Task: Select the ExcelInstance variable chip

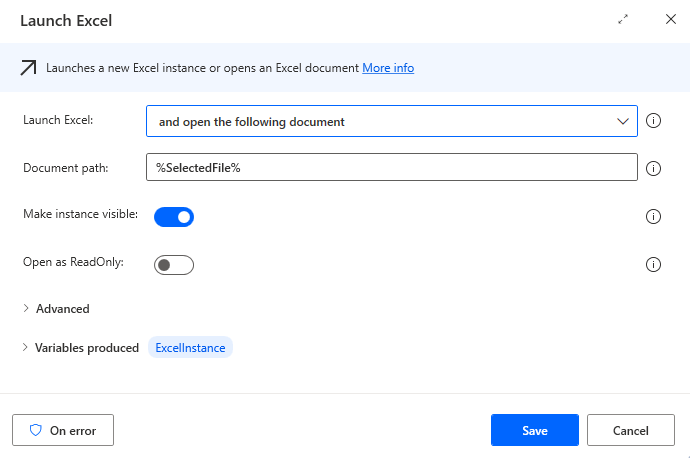Action: pos(190,348)
